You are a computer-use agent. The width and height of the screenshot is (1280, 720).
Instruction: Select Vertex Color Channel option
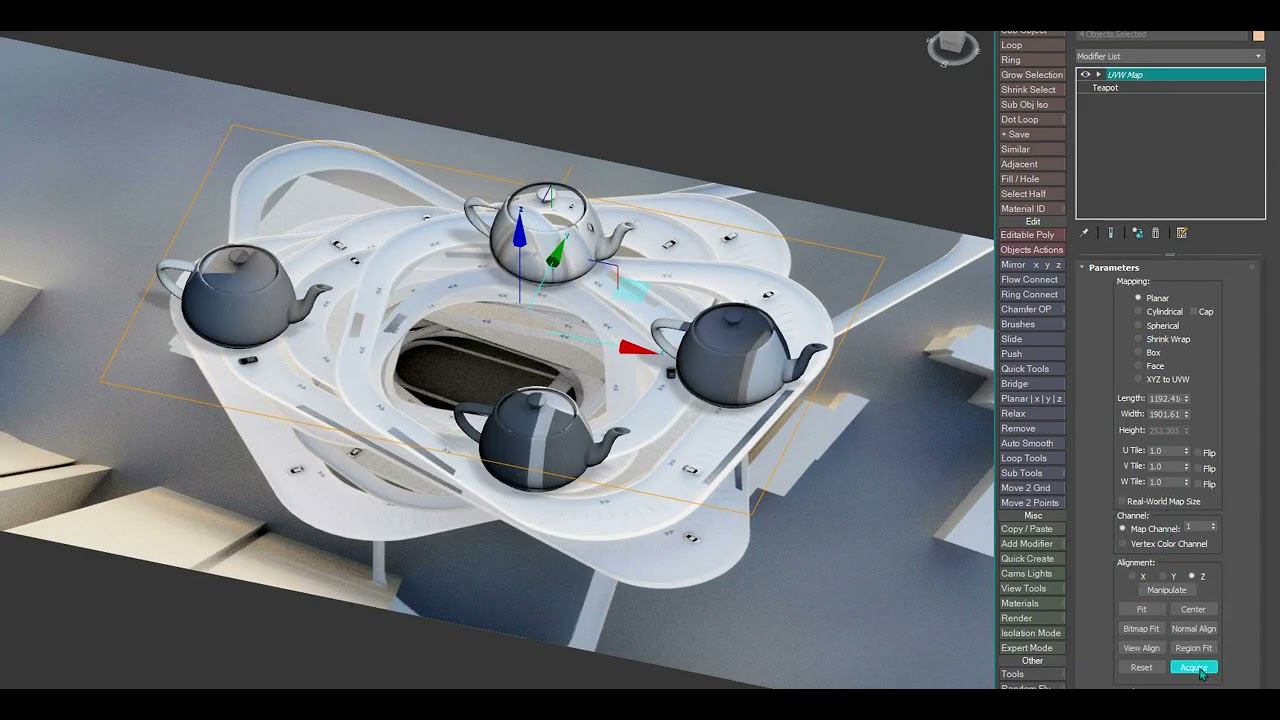click(1122, 544)
